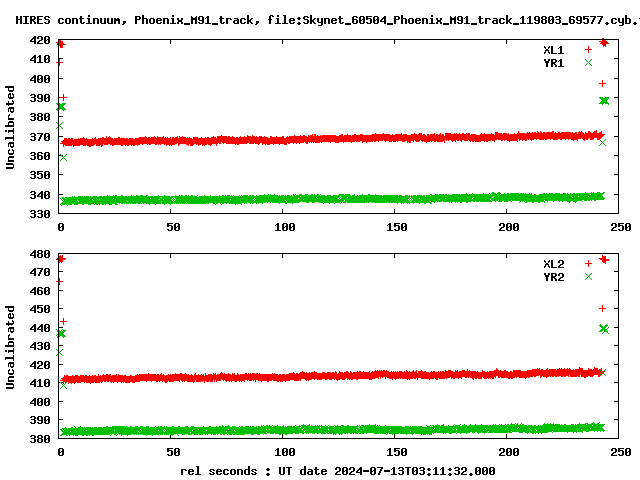Click the 150 x-axis tick label of bottom plot
640x480 pixels.
coord(397,452)
